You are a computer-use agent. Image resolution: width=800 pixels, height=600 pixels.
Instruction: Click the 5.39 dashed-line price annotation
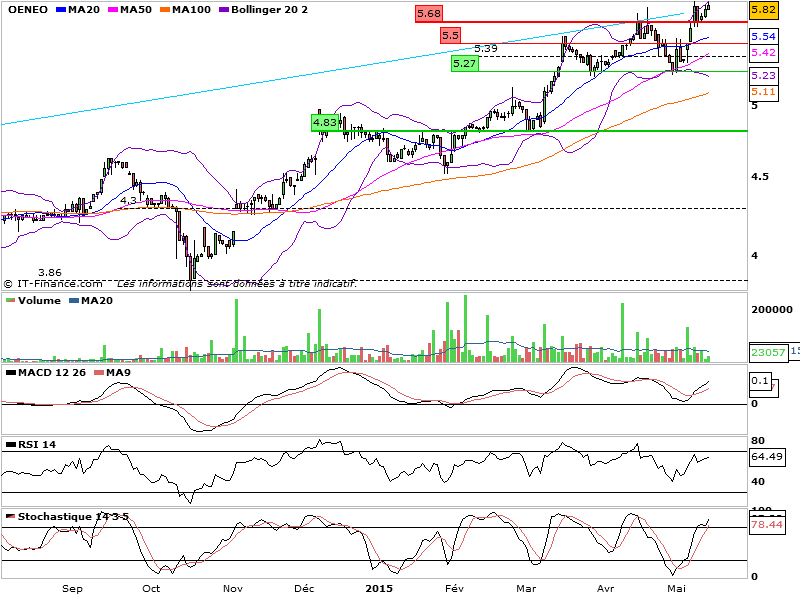(486, 49)
